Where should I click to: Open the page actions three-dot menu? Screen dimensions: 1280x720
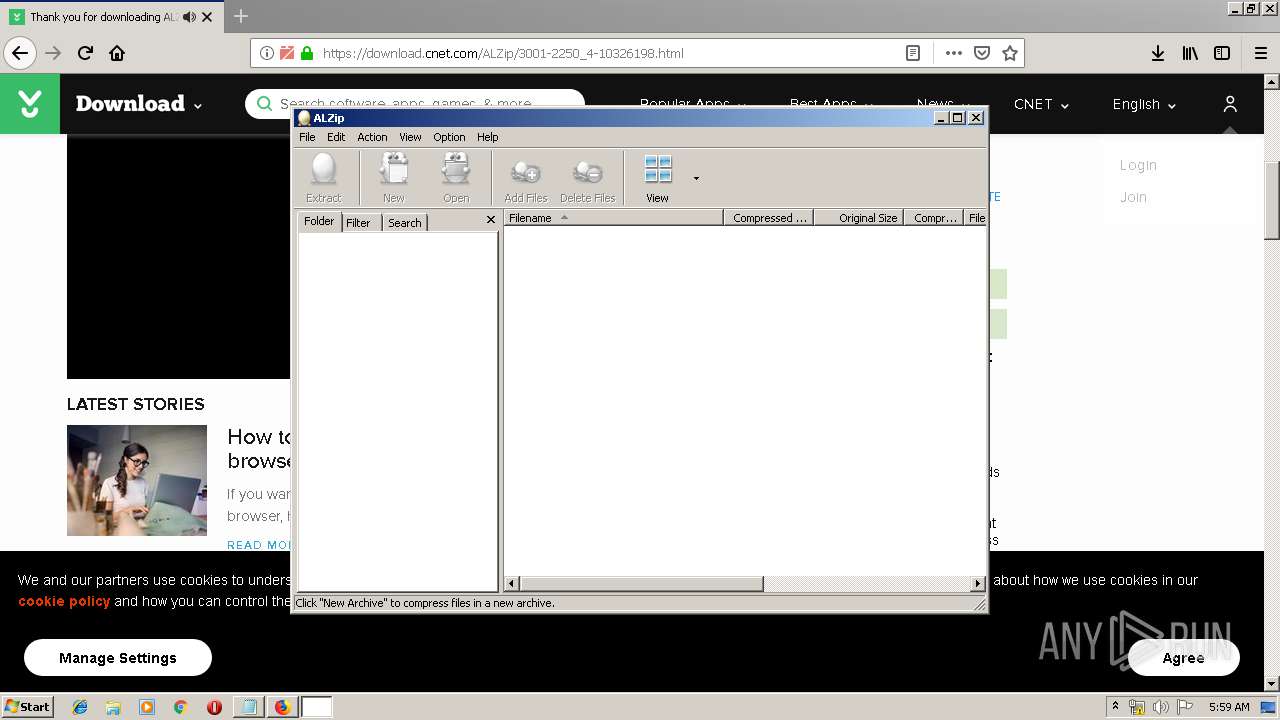pyautogui.click(x=954, y=53)
